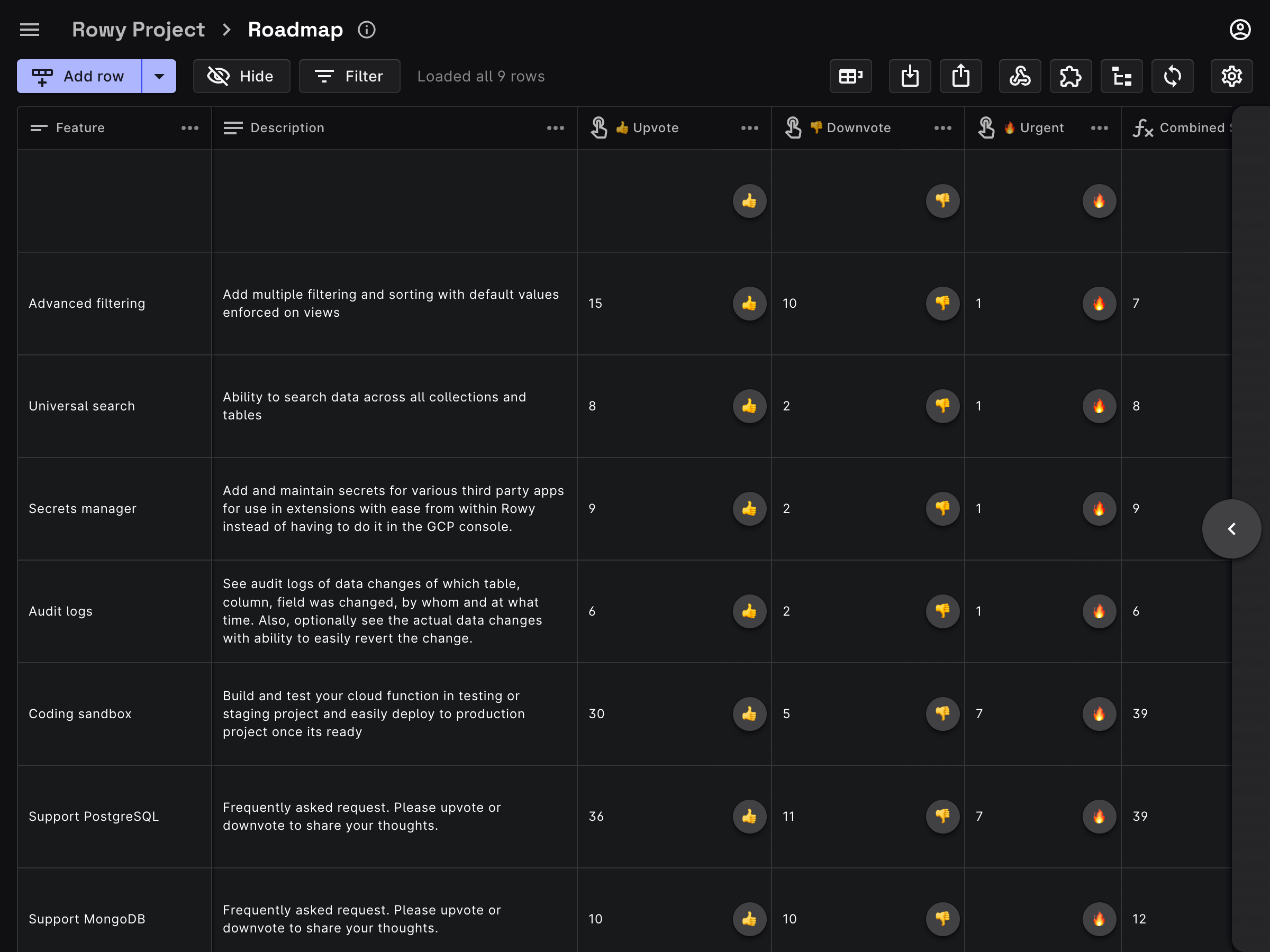Image resolution: width=1270 pixels, height=952 pixels.
Task: Open the Extensions panel
Action: coord(1071,76)
